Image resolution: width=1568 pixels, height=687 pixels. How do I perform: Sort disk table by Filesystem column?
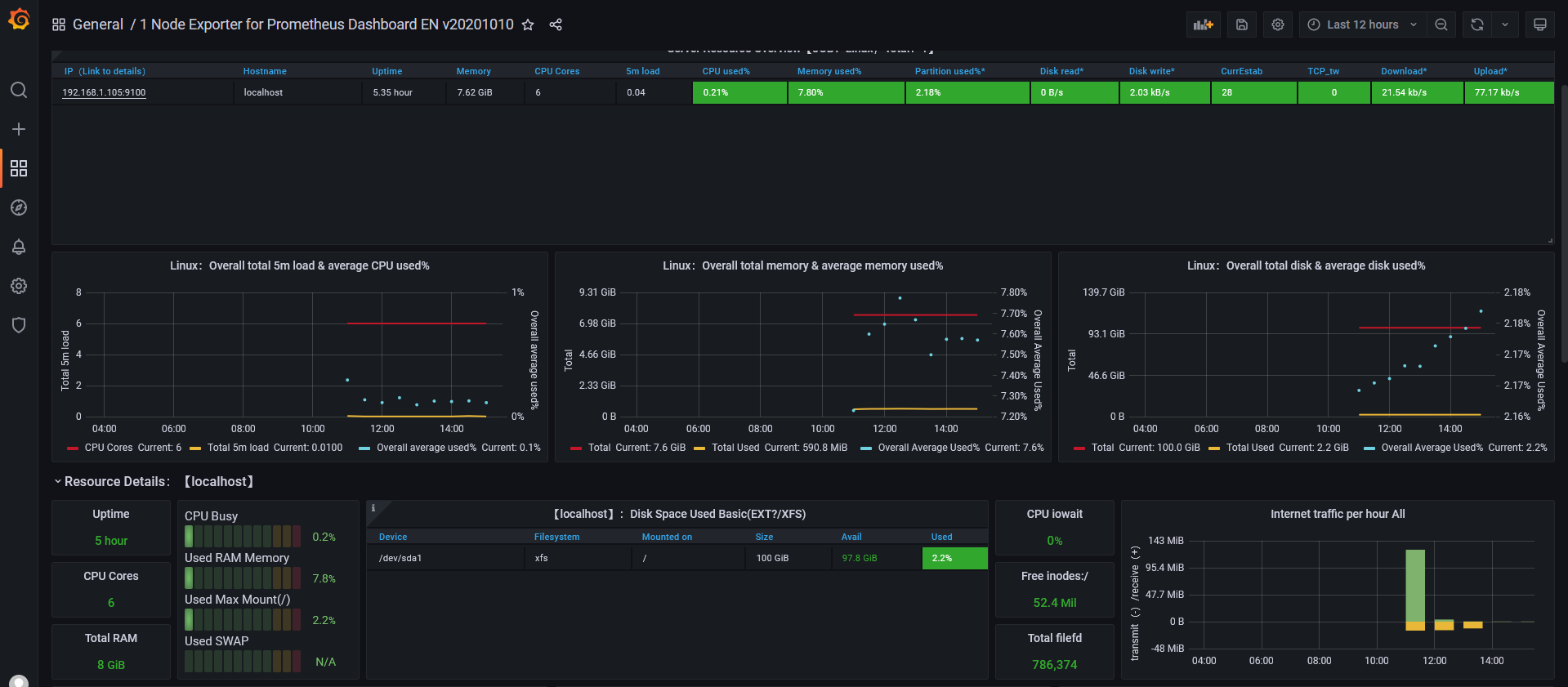557,537
